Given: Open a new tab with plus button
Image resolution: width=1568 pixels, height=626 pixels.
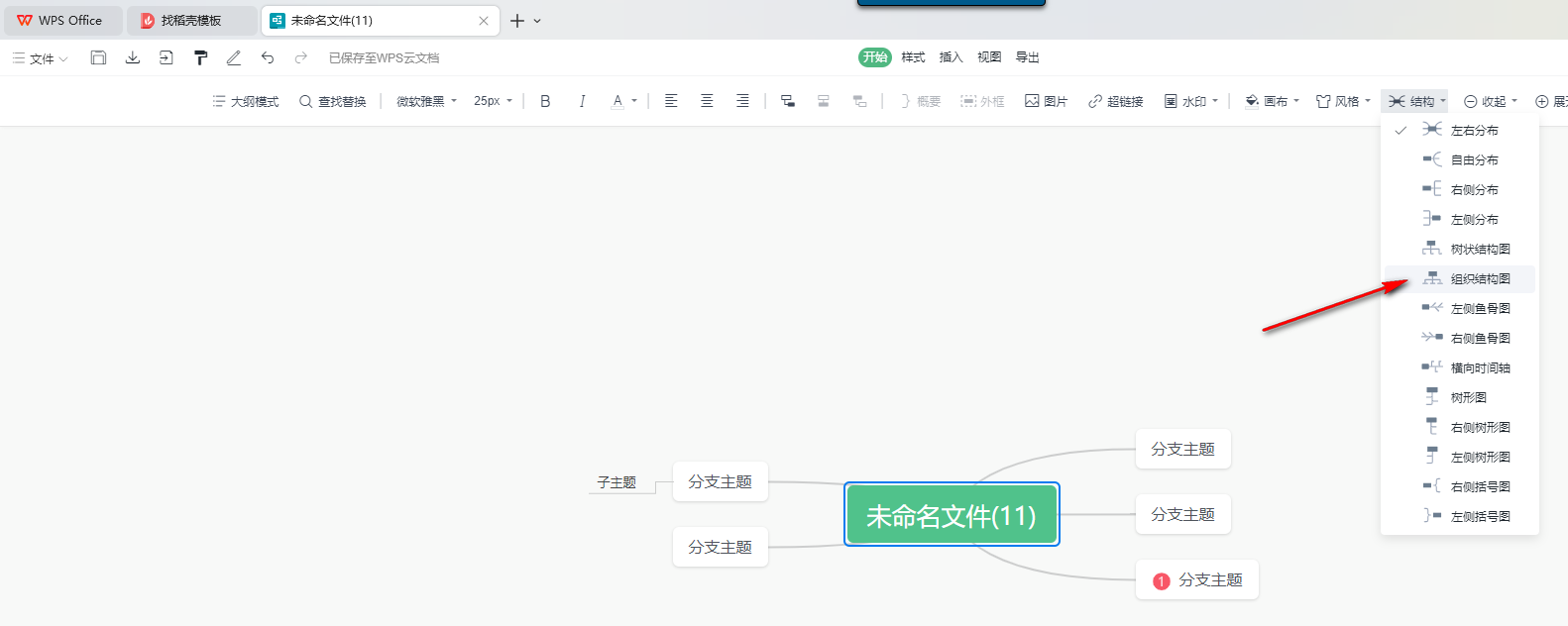Looking at the screenshot, I should click(x=516, y=20).
